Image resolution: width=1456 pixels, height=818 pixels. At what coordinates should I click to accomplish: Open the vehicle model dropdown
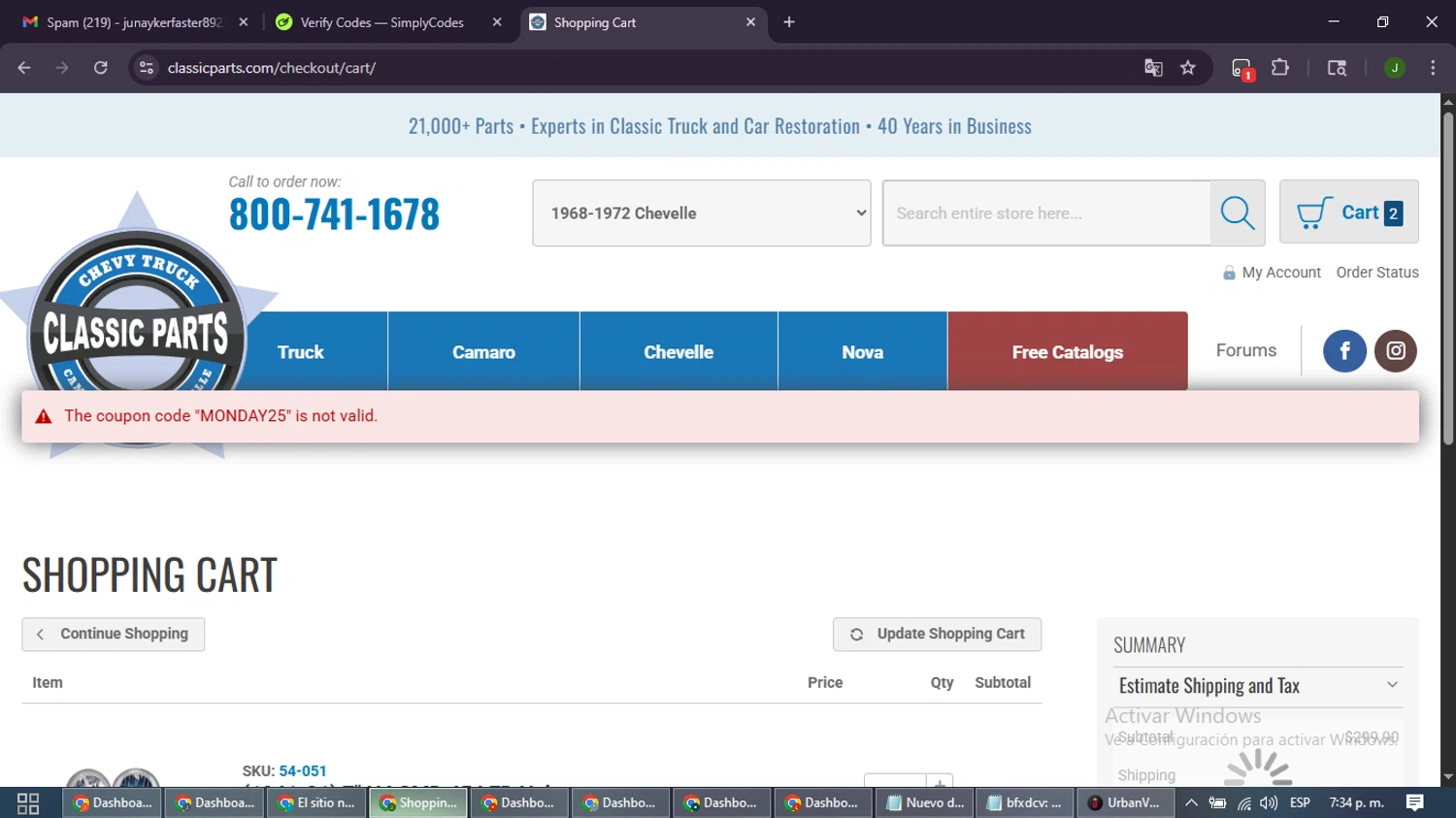coord(702,213)
